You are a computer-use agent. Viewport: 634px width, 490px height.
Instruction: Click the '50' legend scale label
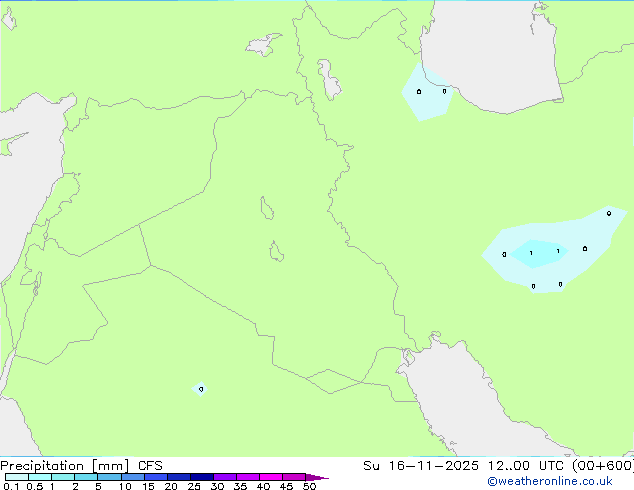309,486
